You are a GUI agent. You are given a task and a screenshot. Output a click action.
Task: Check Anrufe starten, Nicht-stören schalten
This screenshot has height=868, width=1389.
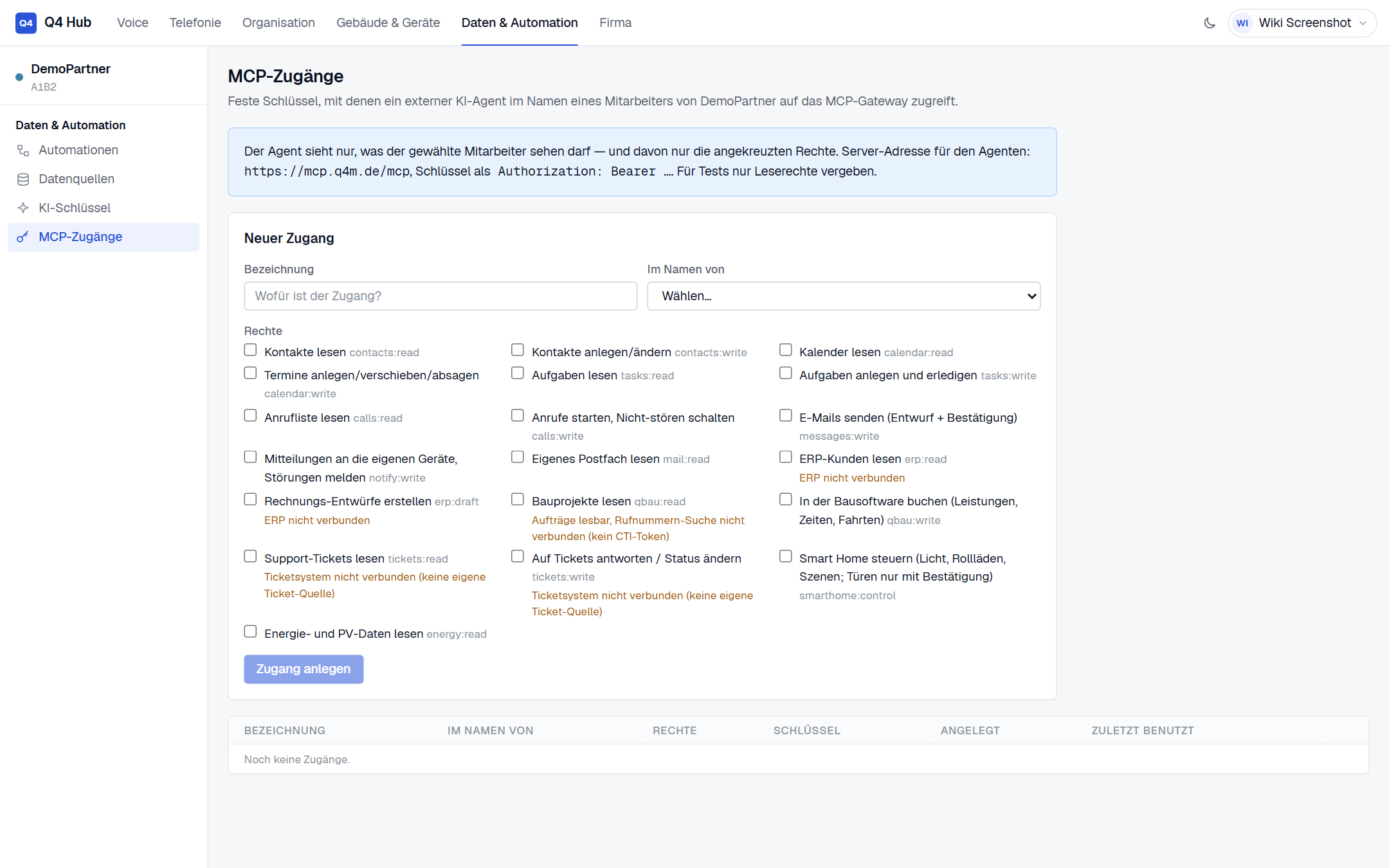tap(518, 415)
